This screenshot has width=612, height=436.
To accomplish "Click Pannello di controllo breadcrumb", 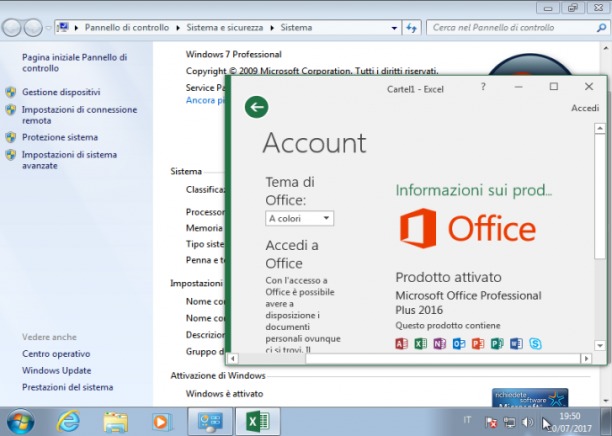I will click(x=127, y=28).
